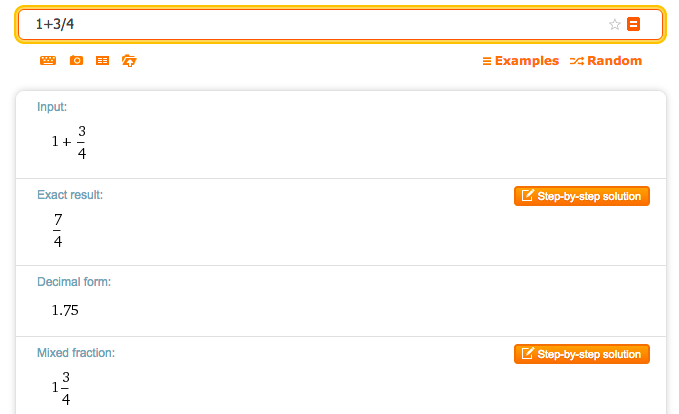The width and height of the screenshot is (679, 414).
Task: Show step-by-step solution for Mixed fraction
Action: click(x=582, y=354)
